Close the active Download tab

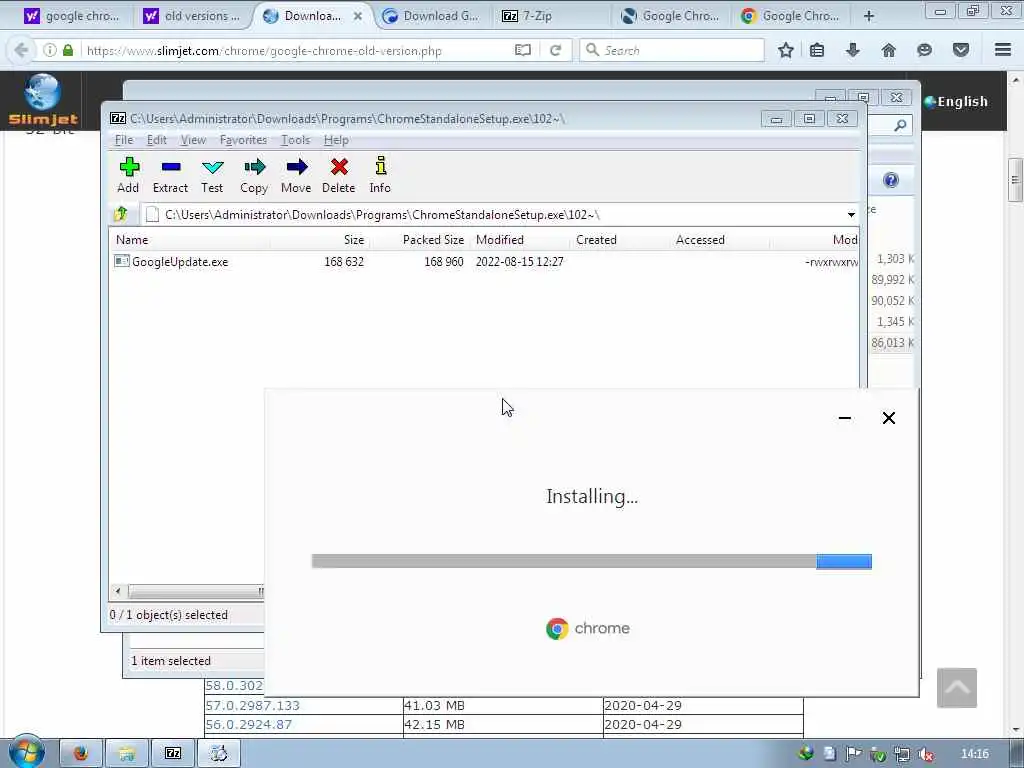point(358,16)
